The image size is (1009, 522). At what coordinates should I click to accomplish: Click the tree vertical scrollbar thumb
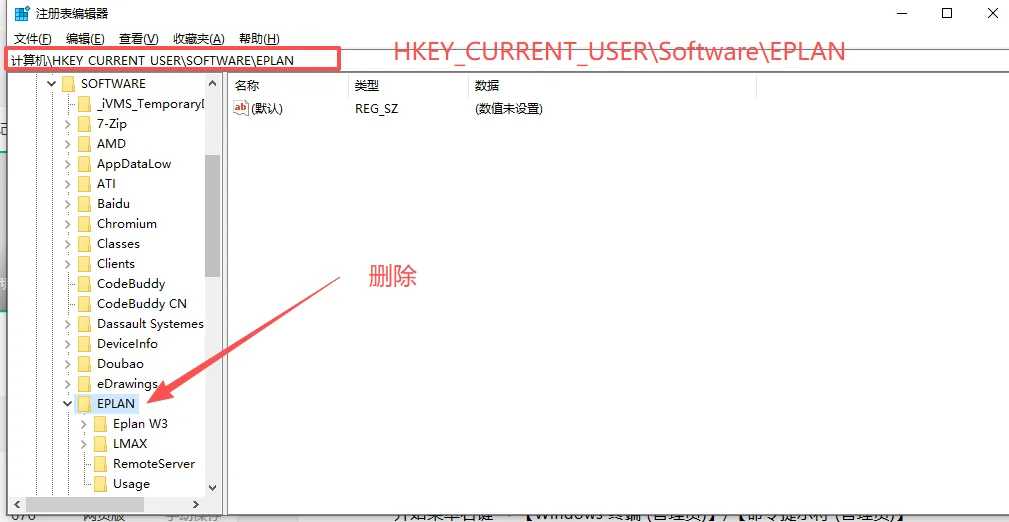coord(212,216)
